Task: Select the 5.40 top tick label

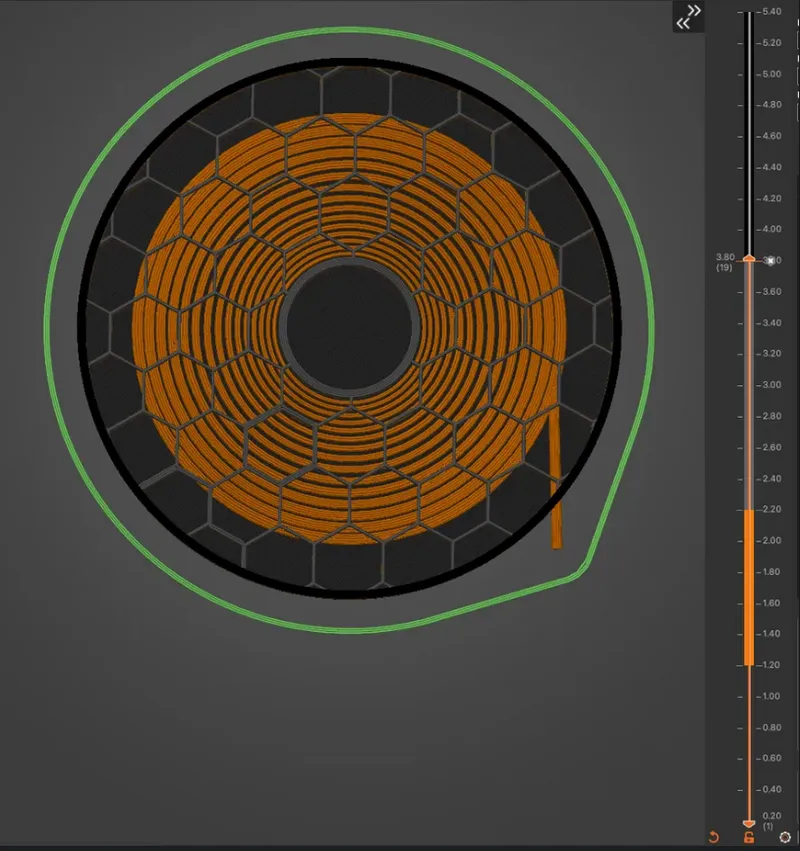Action: [x=772, y=11]
